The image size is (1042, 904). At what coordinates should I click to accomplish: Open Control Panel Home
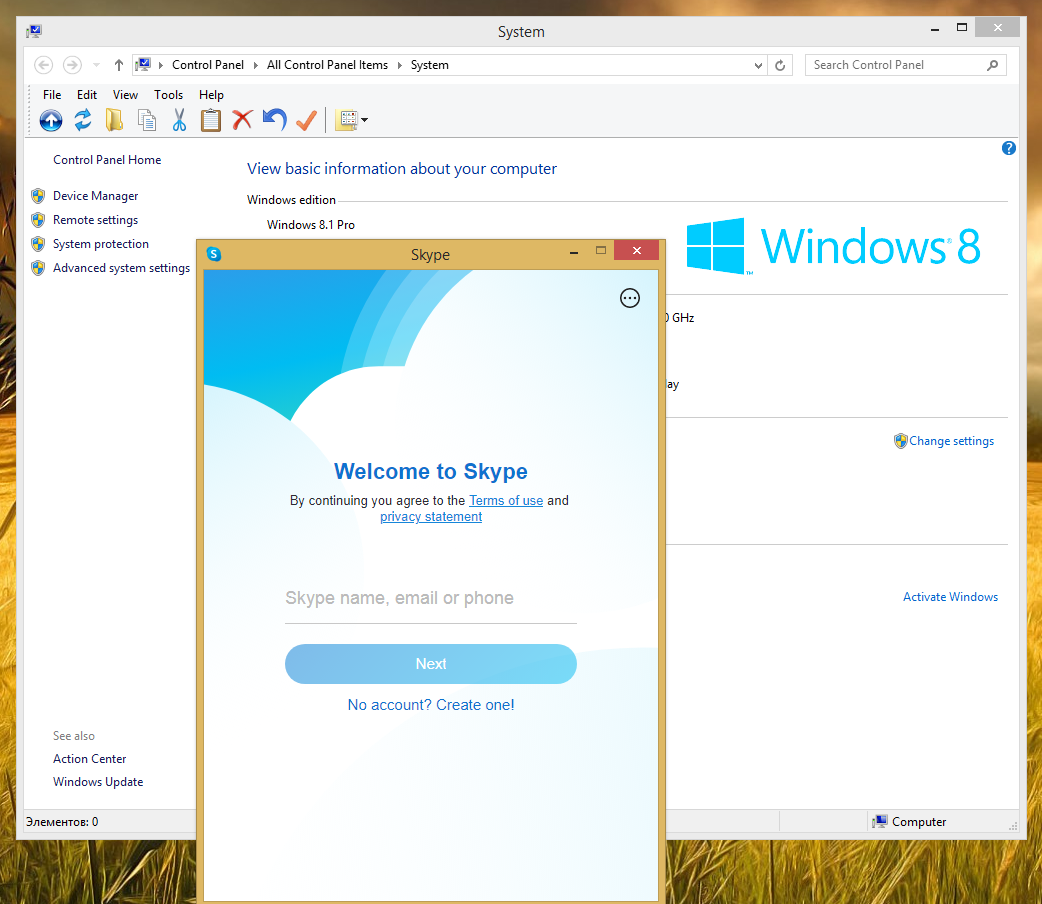pos(107,160)
